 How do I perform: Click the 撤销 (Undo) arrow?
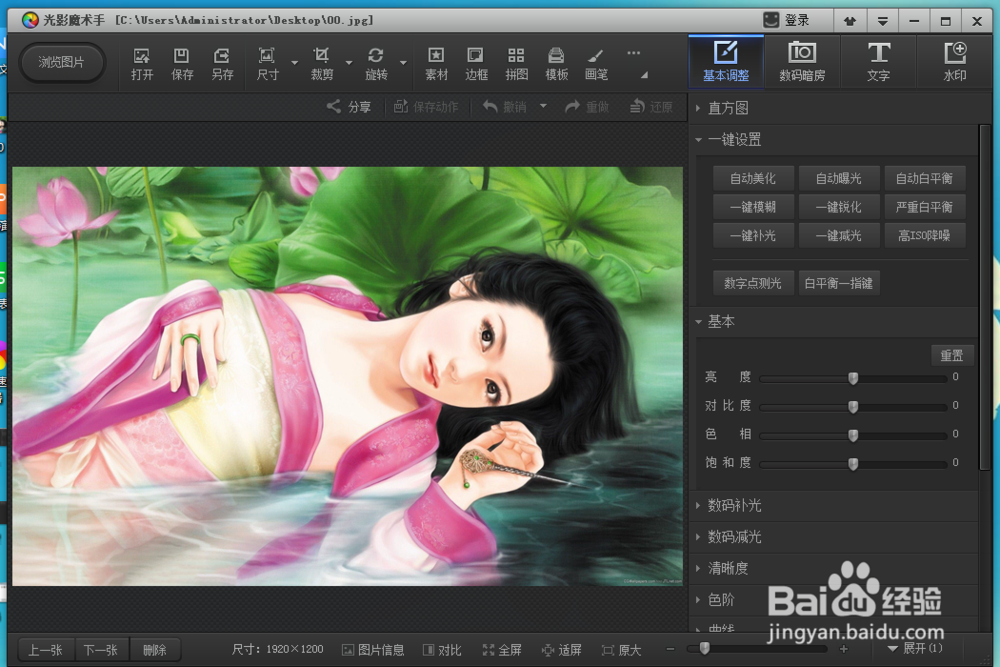point(490,106)
